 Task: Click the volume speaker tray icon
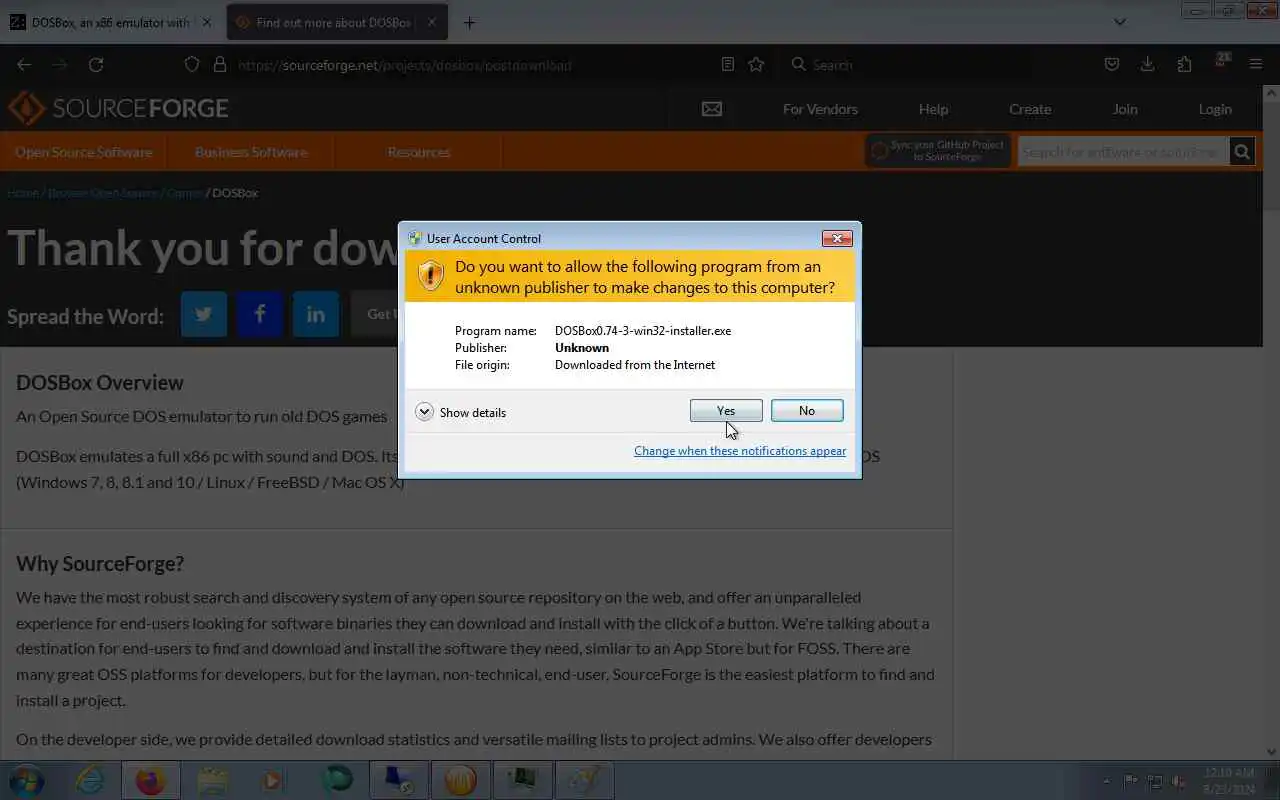(x=1180, y=781)
